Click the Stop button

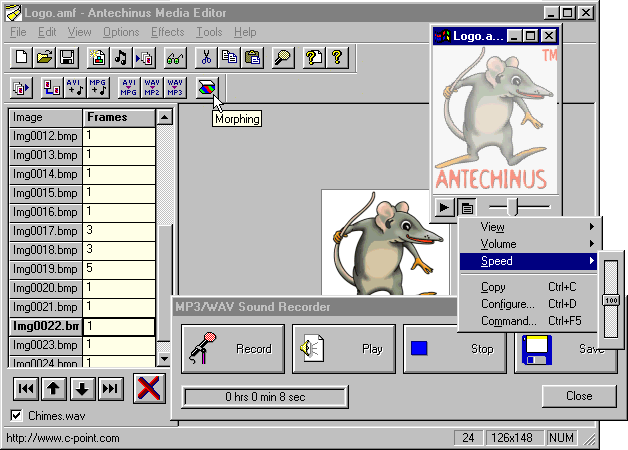click(455, 349)
